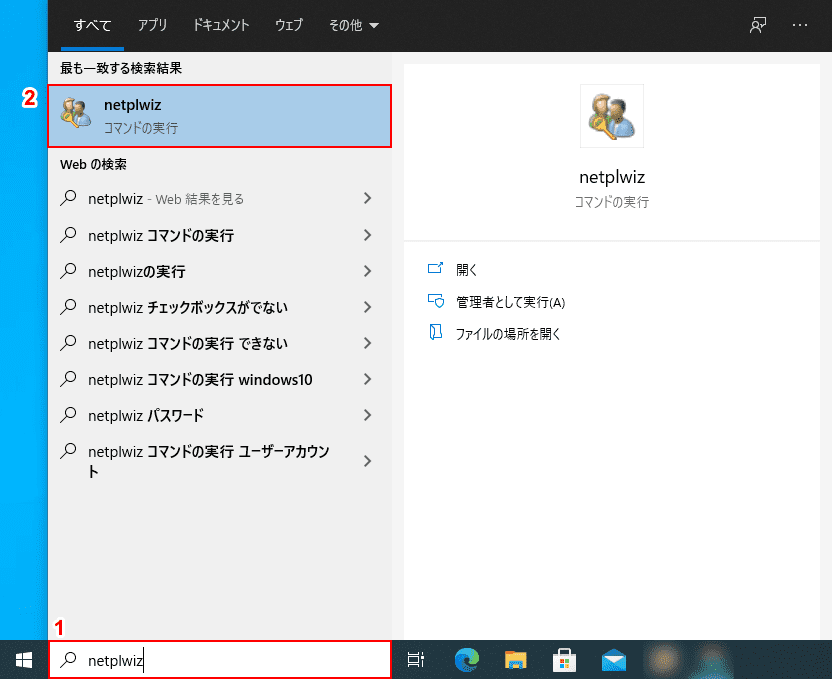The width and height of the screenshot is (832, 679).
Task: Select 'netplwiz パスワード' suggestion
Action: tap(220, 415)
